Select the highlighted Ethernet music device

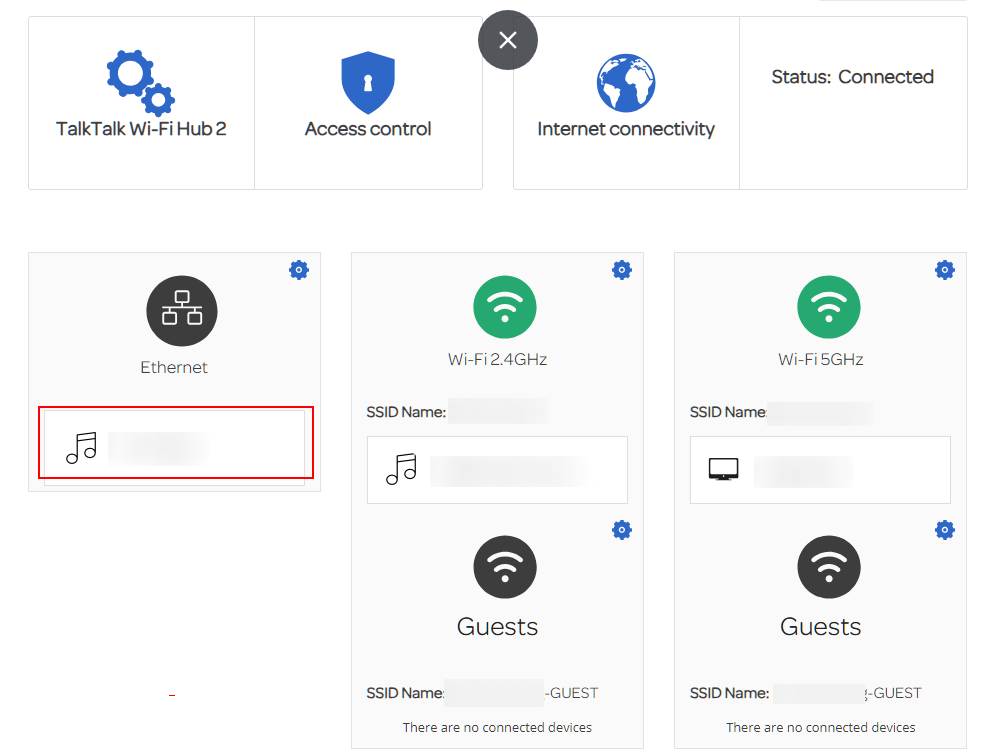coord(175,447)
